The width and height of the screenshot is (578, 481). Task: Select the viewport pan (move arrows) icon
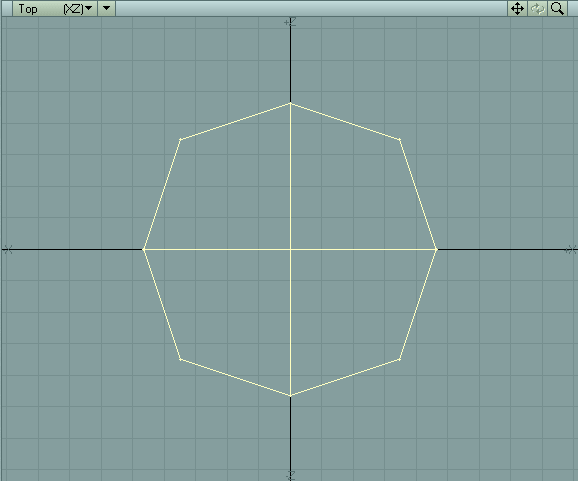(x=517, y=8)
